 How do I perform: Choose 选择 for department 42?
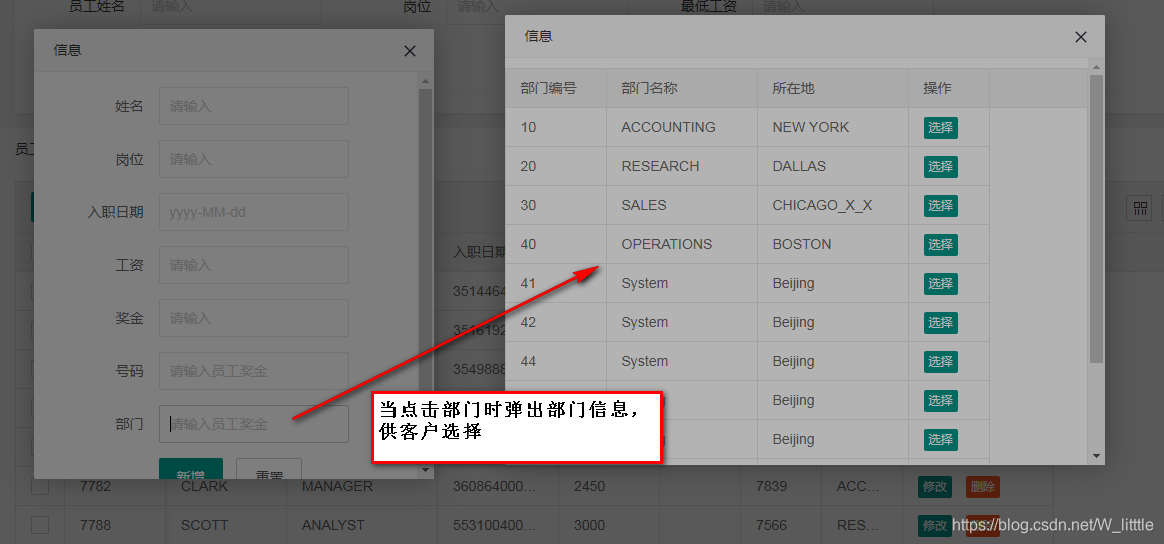tap(941, 323)
